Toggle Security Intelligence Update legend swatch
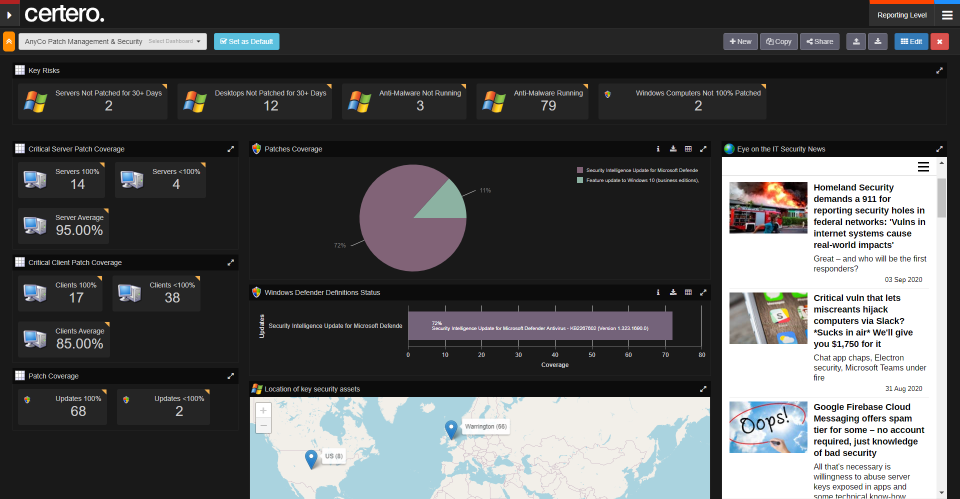The height and width of the screenshot is (499, 960). (580, 170)
